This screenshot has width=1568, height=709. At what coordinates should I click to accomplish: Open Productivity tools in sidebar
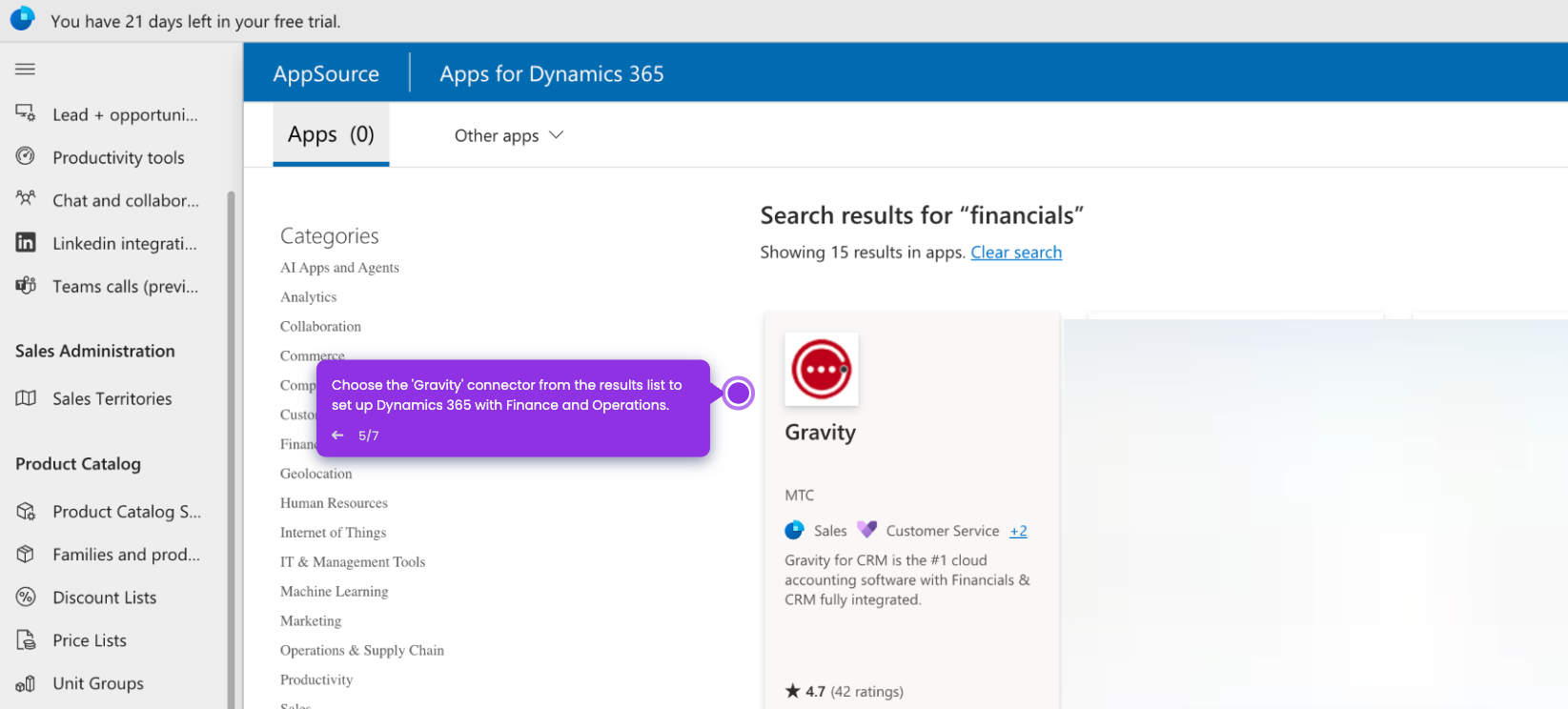coord(114,157)
